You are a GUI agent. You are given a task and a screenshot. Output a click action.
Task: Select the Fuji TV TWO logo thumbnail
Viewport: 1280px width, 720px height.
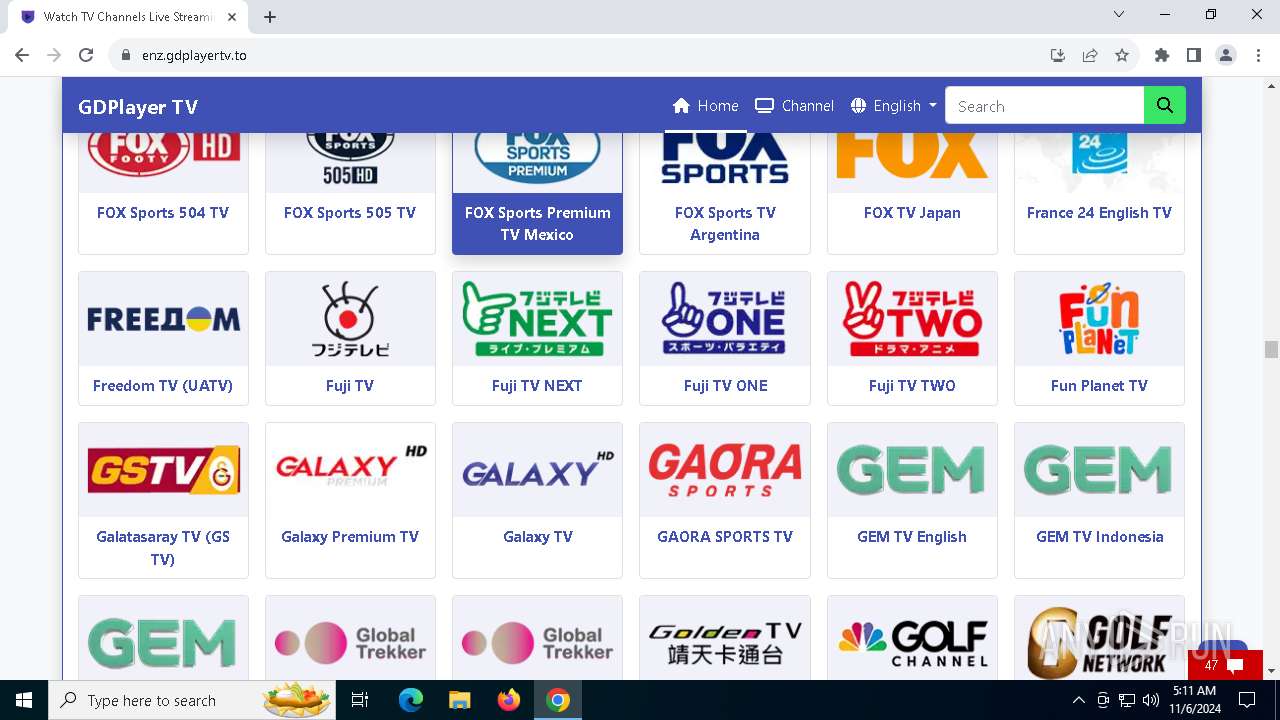pyautogui.click(x=912, y=319)
